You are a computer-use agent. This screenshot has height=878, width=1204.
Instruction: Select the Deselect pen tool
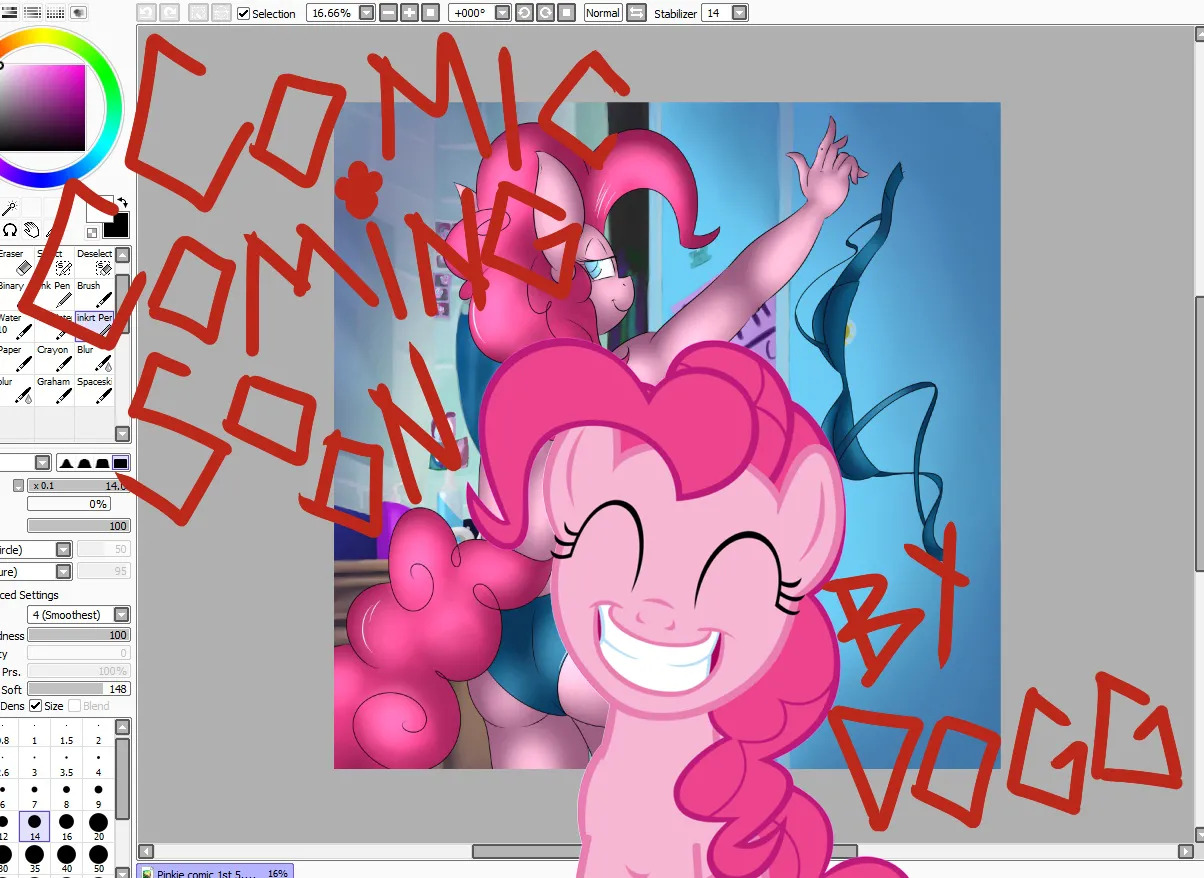point(95,262)
